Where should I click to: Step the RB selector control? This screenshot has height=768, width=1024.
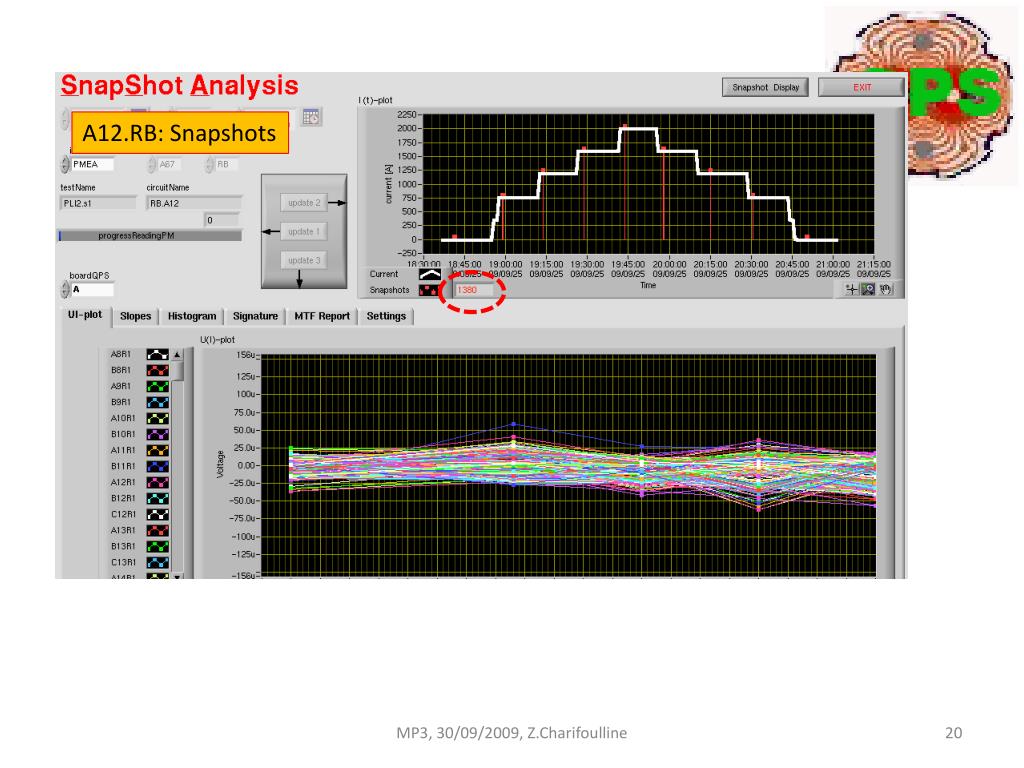click(209, 165)
